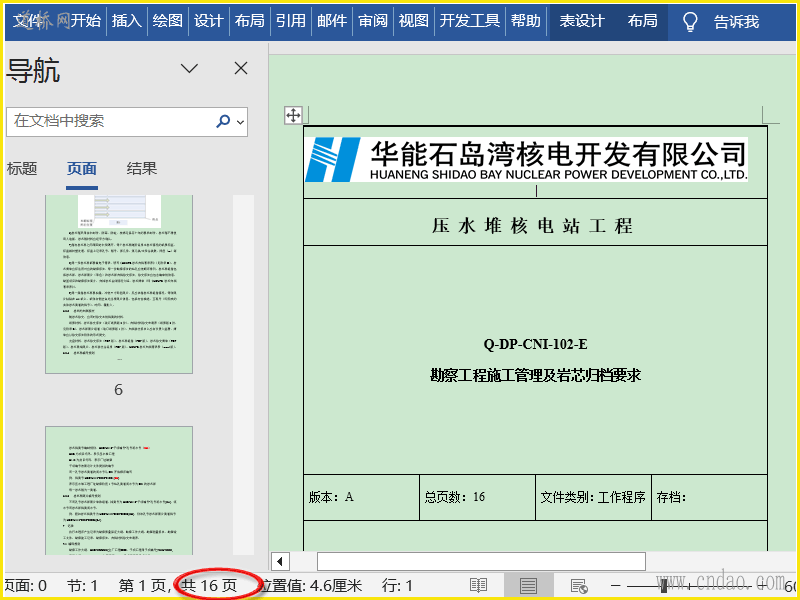Click the navigation pane vertical scrollbar
Viewport: 800px width, 600px height.
[x=243, y=374]
